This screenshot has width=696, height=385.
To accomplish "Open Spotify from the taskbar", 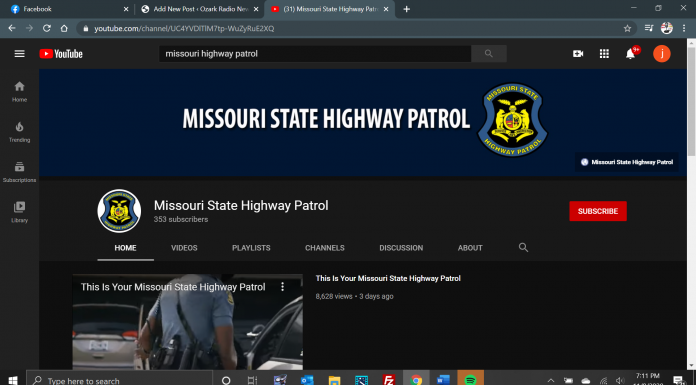I will coord(470,380).
